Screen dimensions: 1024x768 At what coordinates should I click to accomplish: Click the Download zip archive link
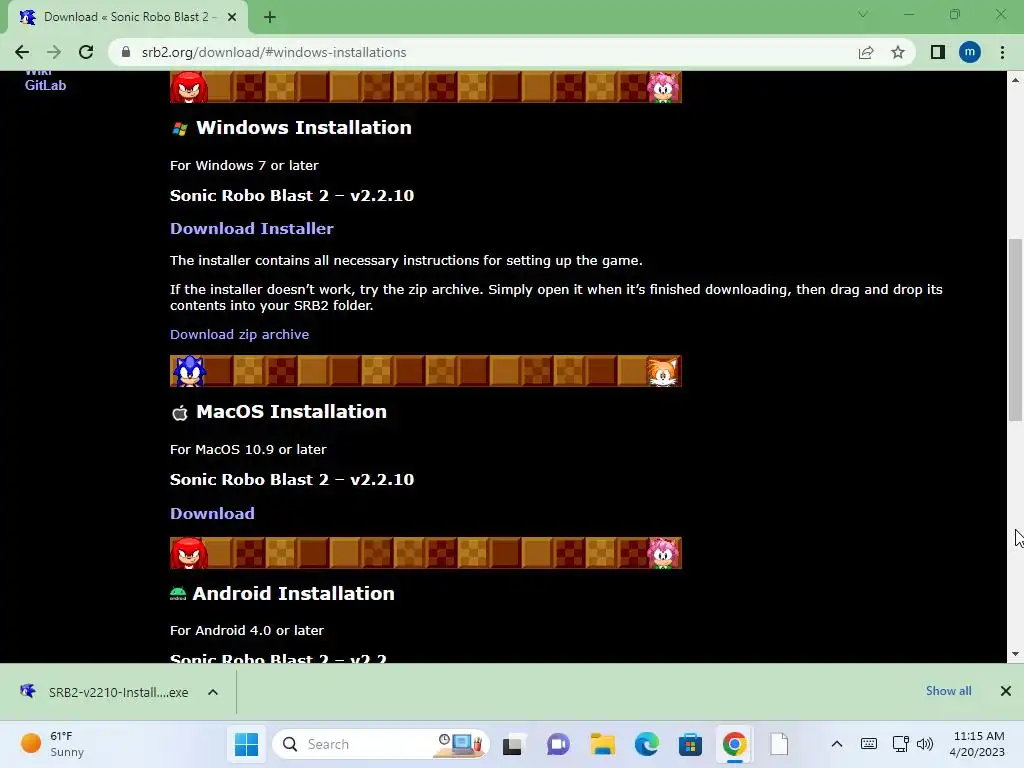click(239, 334)
